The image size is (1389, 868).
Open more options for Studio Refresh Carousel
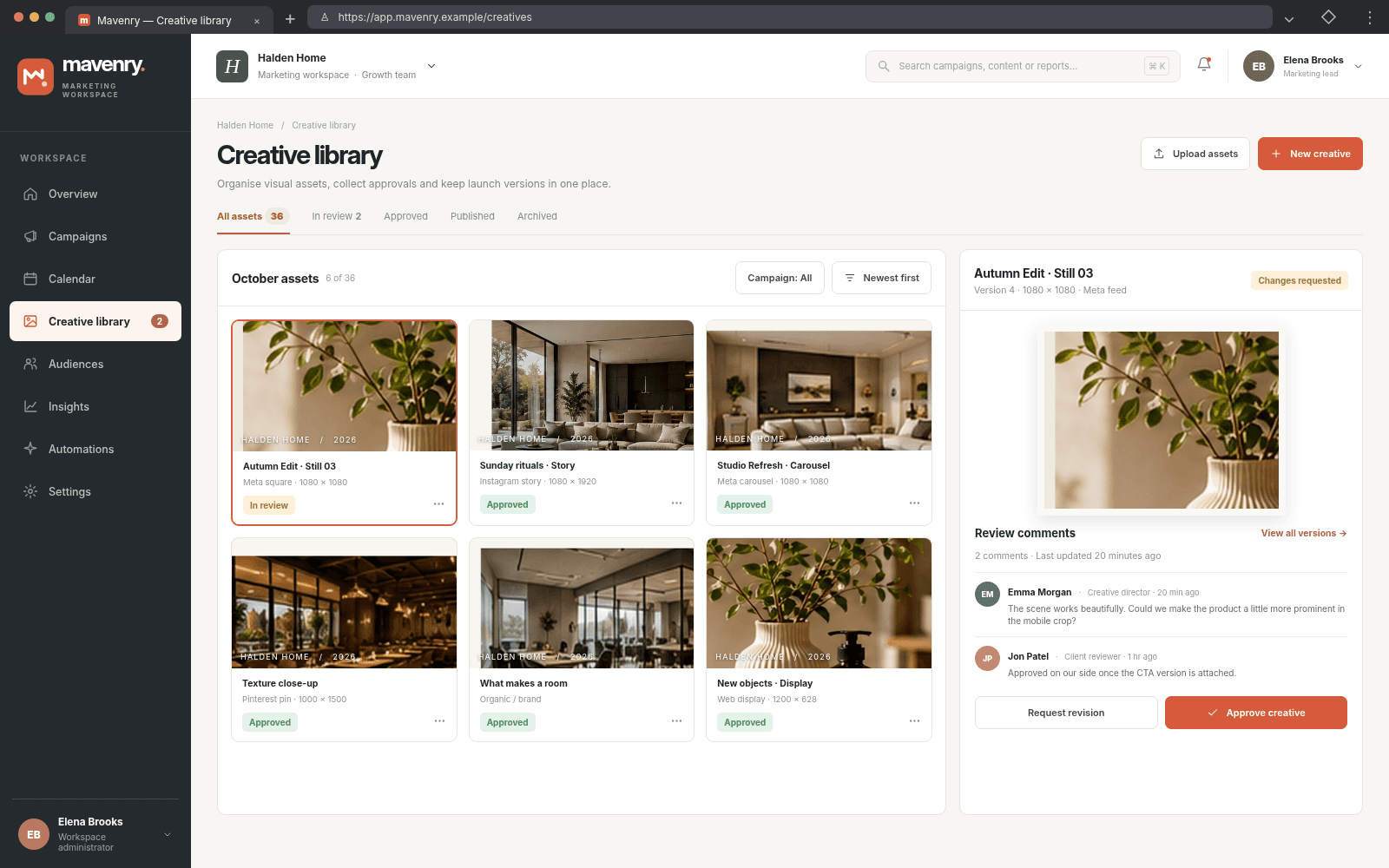[914, 503]
